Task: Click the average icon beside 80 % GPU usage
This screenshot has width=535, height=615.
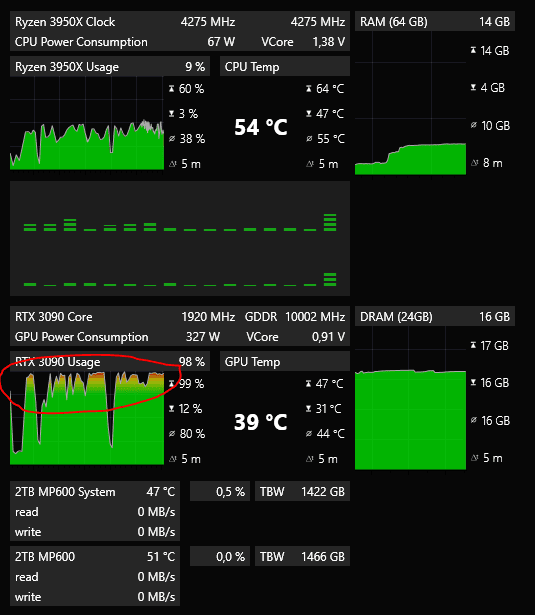Action: point(172,433)
